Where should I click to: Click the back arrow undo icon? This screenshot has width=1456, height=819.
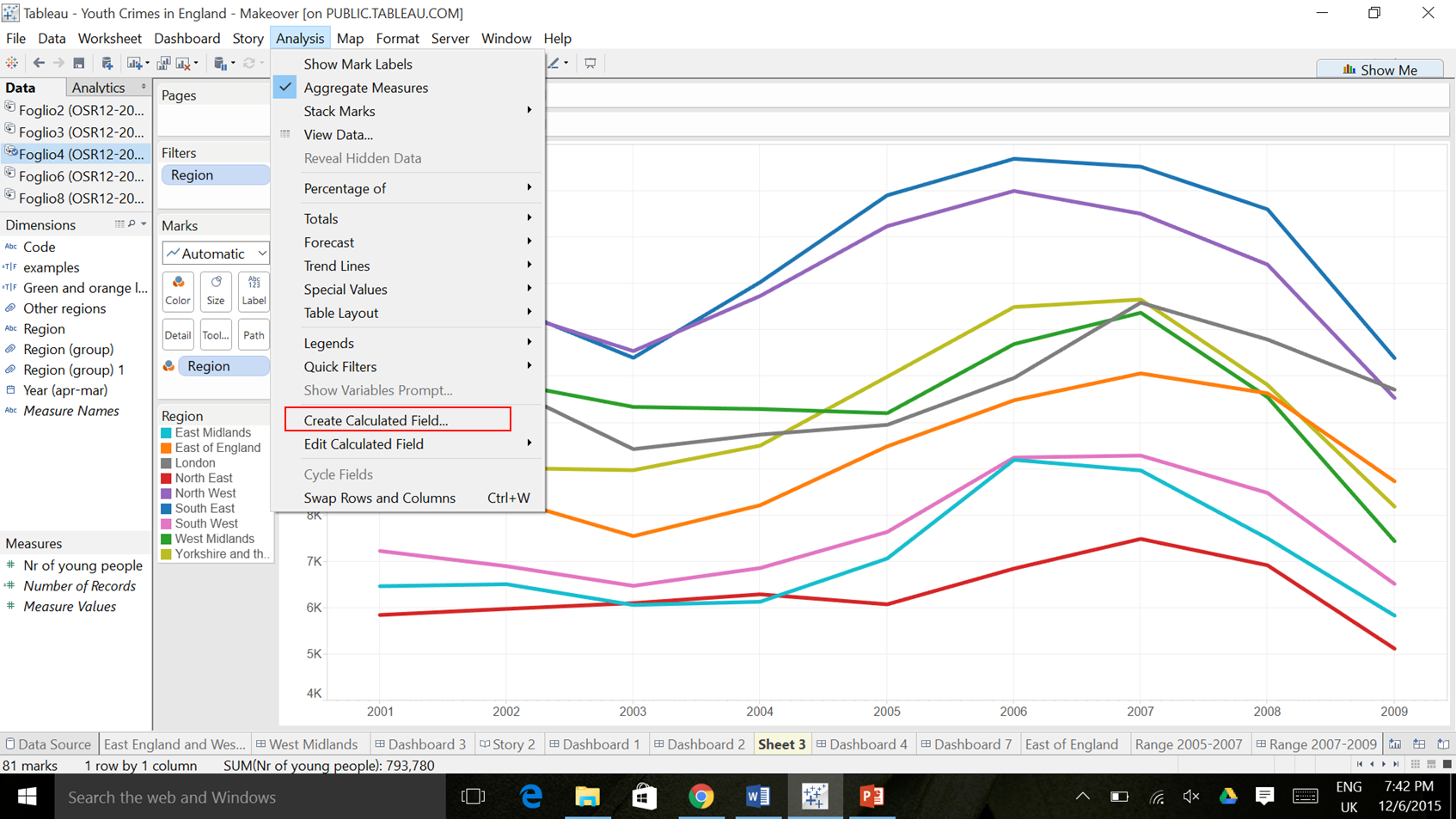(x=39, y=63)
